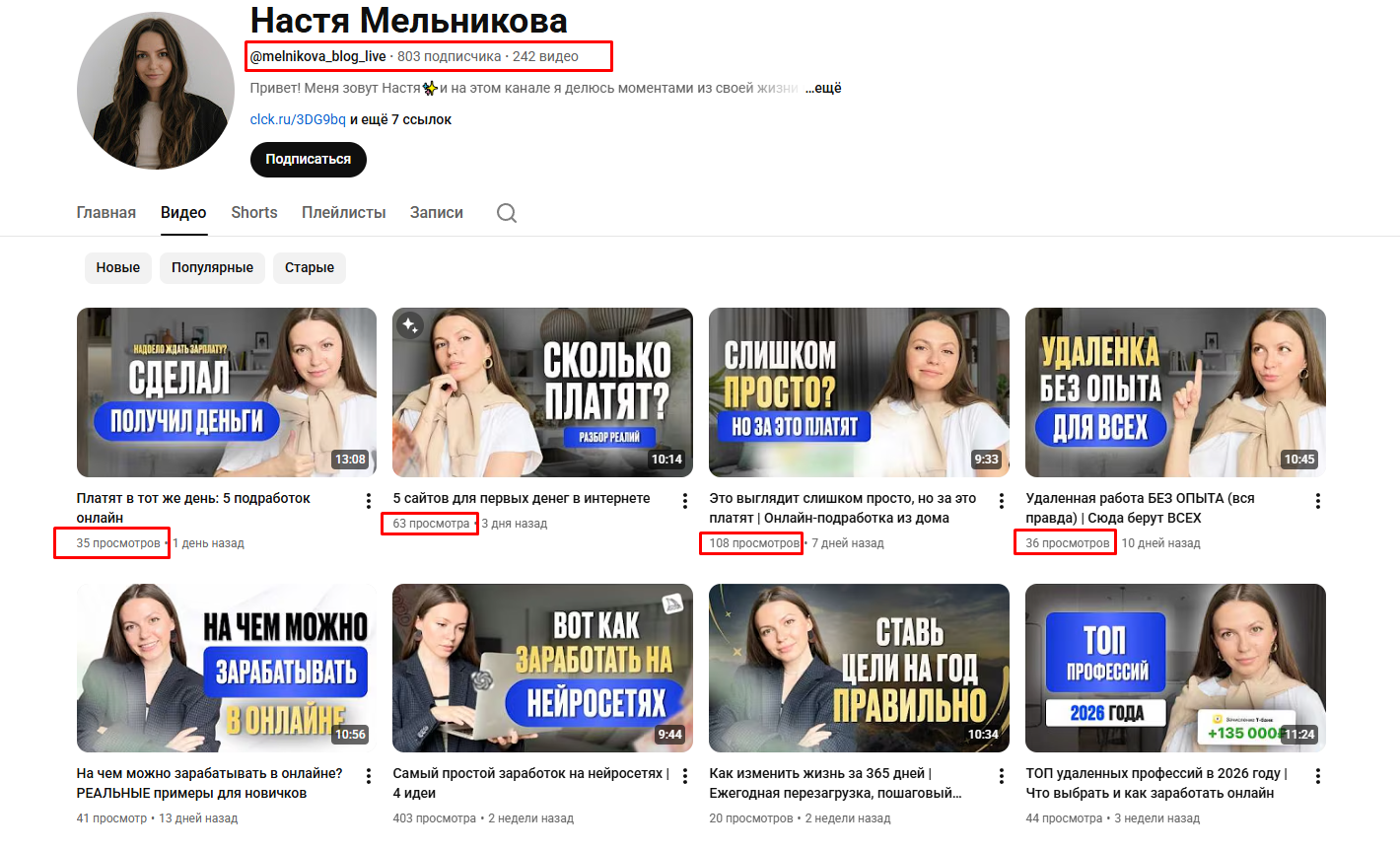Image resolution: width=1400 pixels, height=852 pixels.
Task: Show more links via 'и ещё 7 ссылок'
Action: click(400, 119)
